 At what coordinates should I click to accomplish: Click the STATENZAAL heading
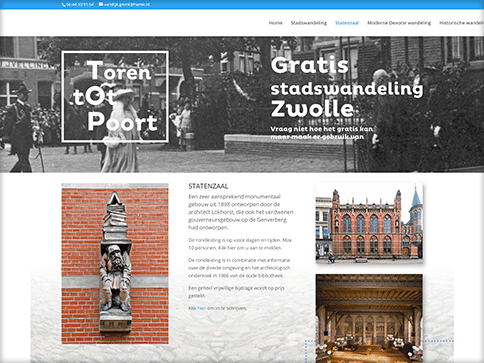[x=208, y=186]
